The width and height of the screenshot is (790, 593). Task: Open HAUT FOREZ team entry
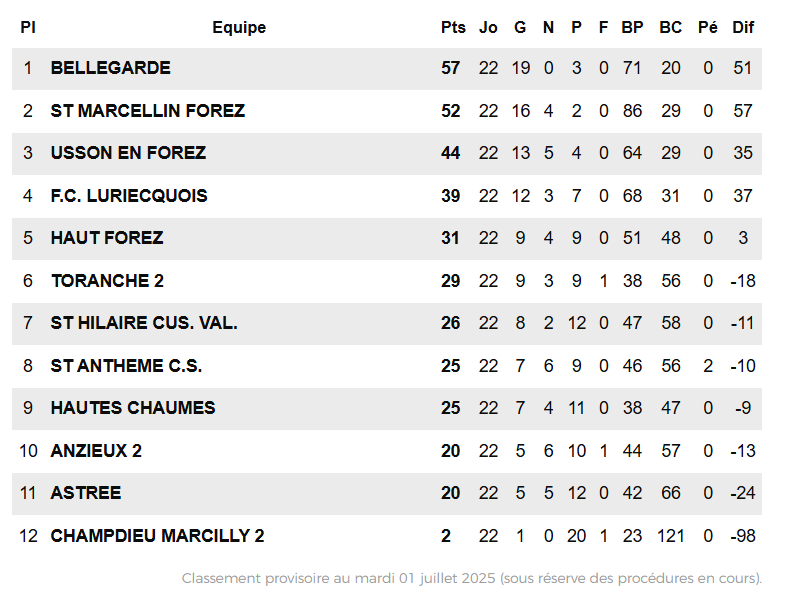click(x=107, y=238)
